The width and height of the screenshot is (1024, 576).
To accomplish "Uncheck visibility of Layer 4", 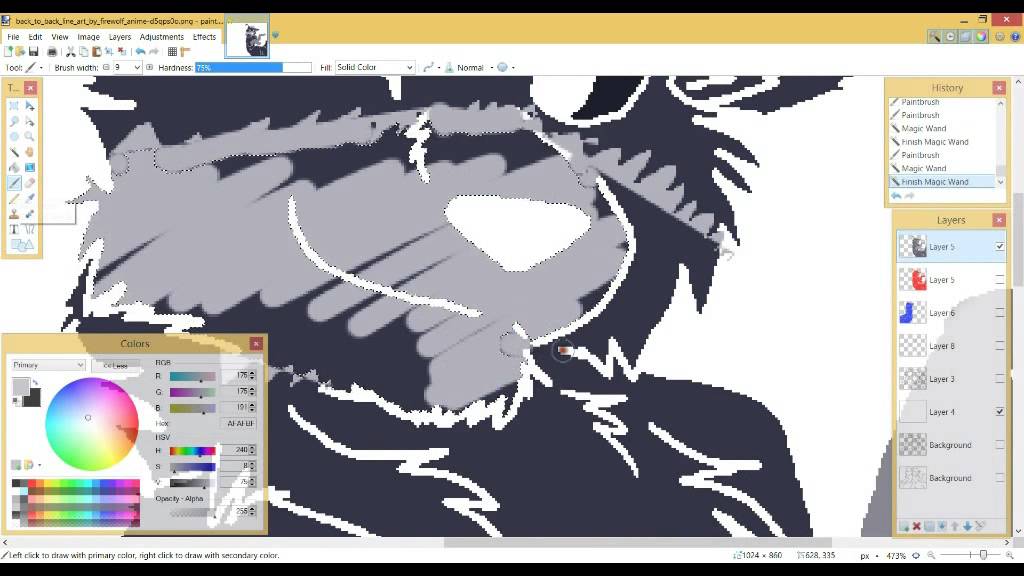I will point(999,411).
